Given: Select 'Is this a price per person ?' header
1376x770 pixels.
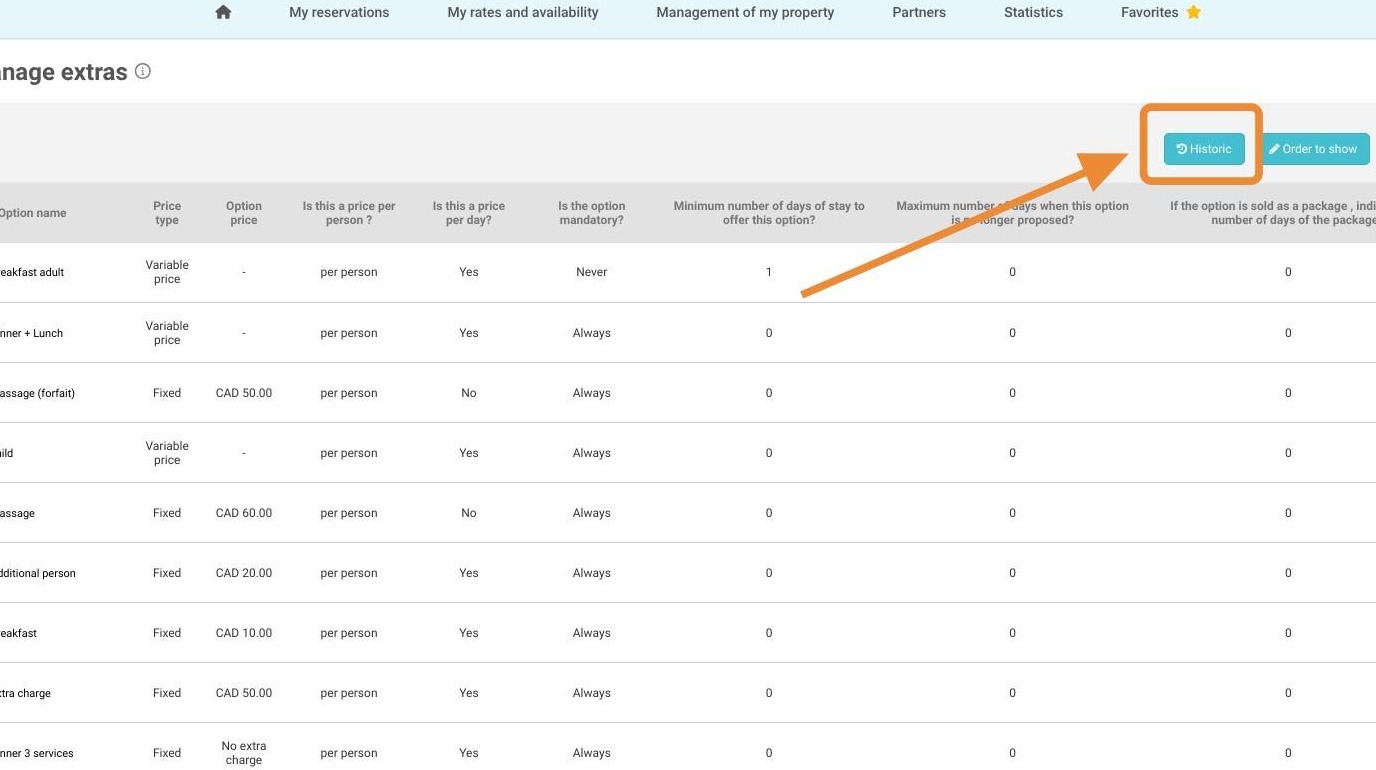Looking at the screenshot, I should point(349,213).
